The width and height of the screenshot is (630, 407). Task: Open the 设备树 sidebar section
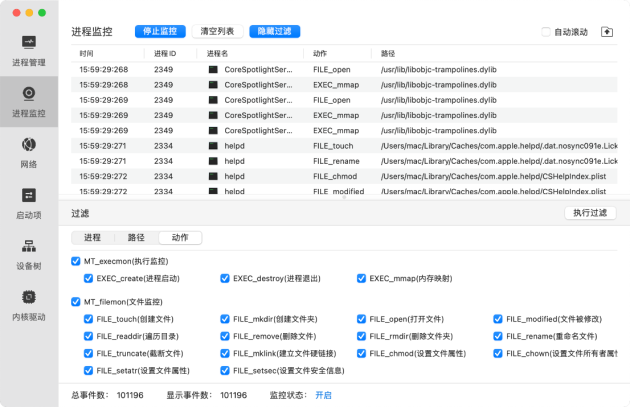(29, 255)
